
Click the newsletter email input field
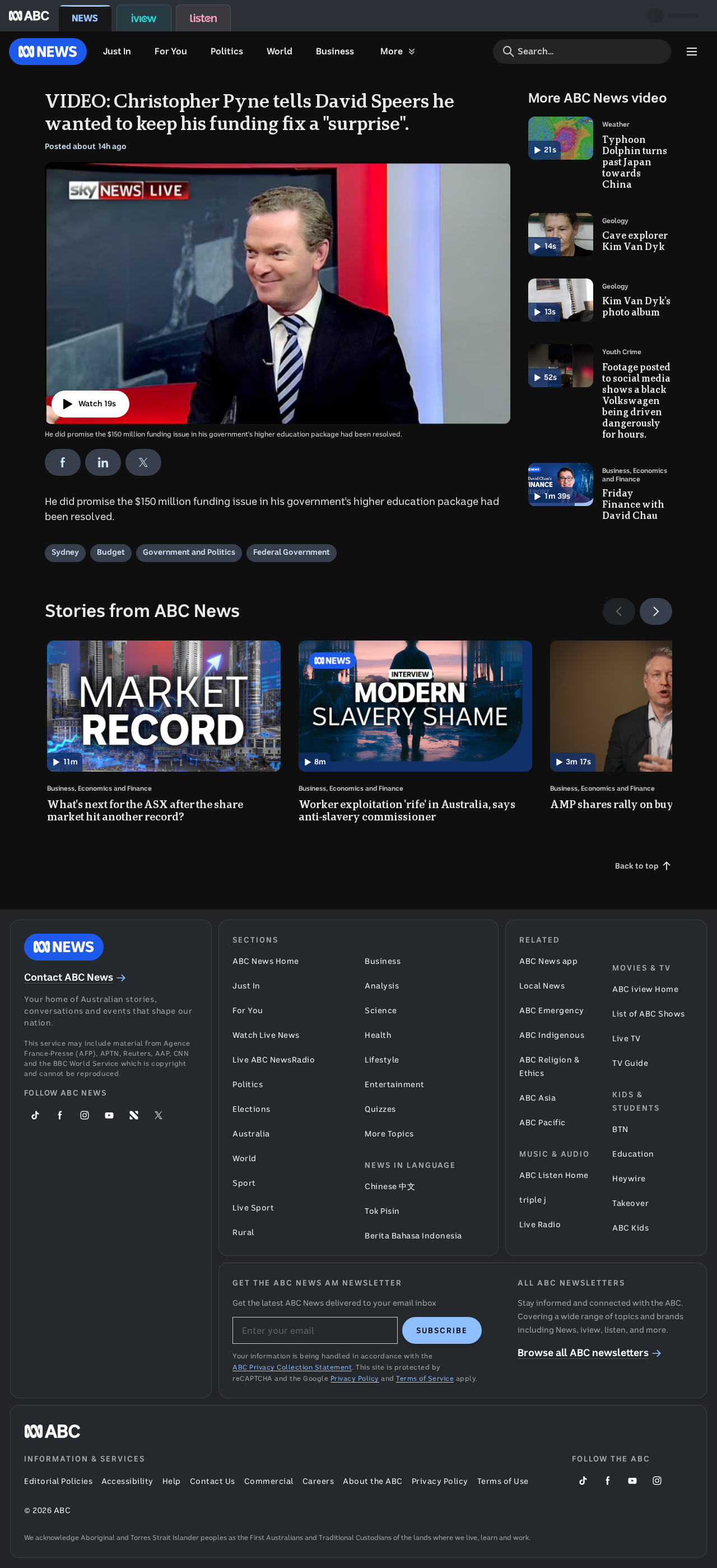coord(315,1330)
